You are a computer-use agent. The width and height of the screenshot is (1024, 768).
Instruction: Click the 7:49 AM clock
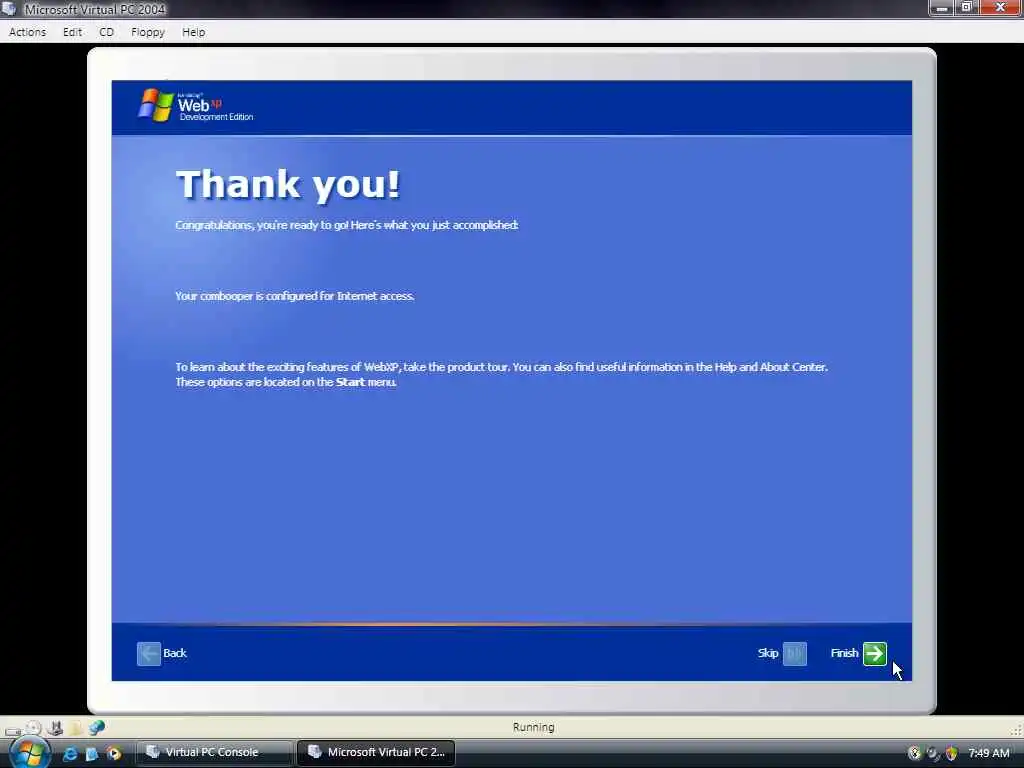[x=989, y=753]
